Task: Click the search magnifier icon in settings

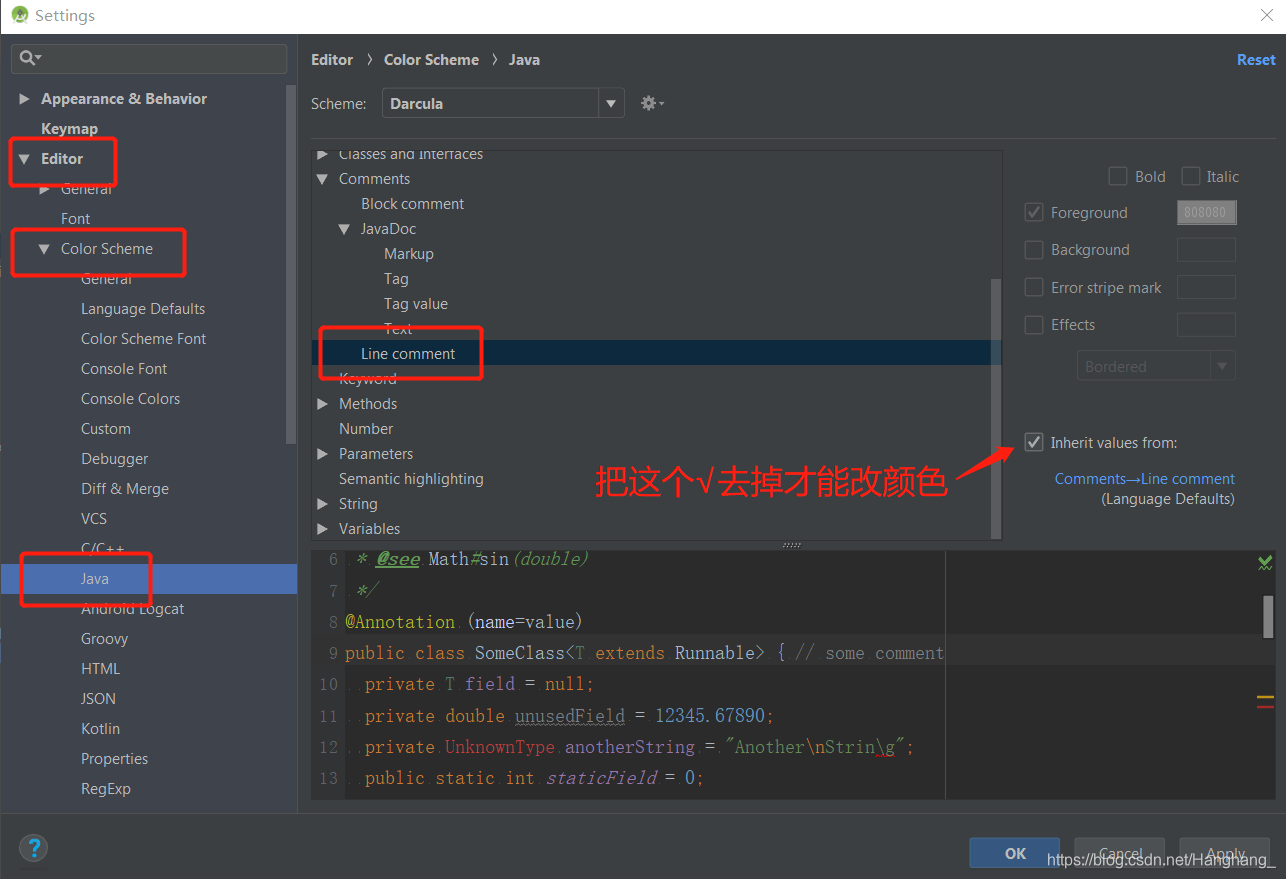Action: [30, 58]
